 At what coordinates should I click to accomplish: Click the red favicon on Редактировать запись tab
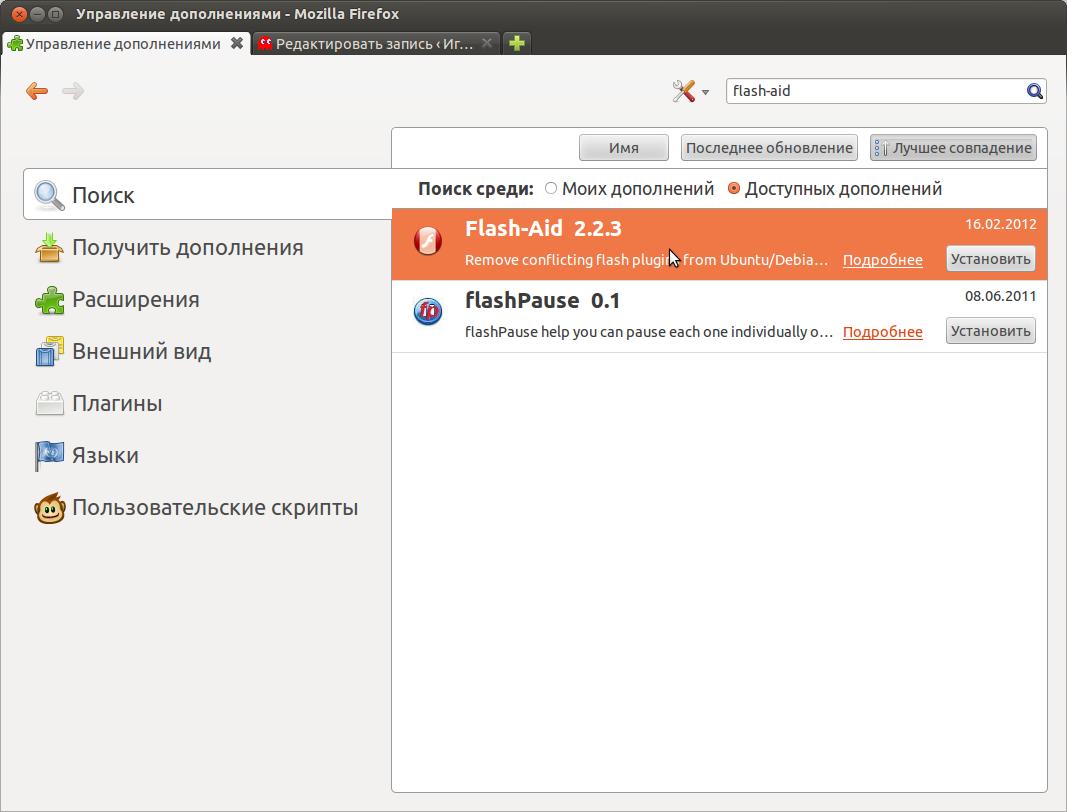point(265,43)
